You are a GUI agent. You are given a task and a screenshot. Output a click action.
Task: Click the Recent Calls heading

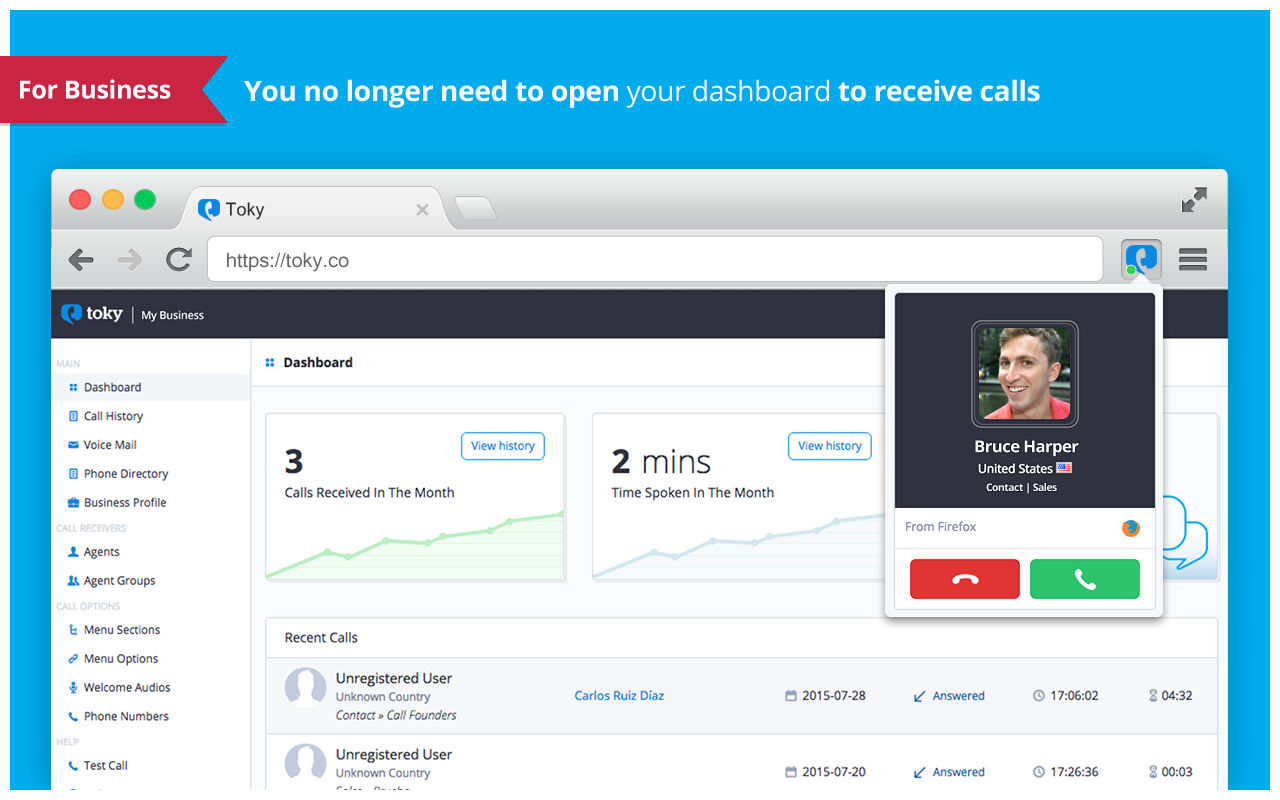(321, 637)
